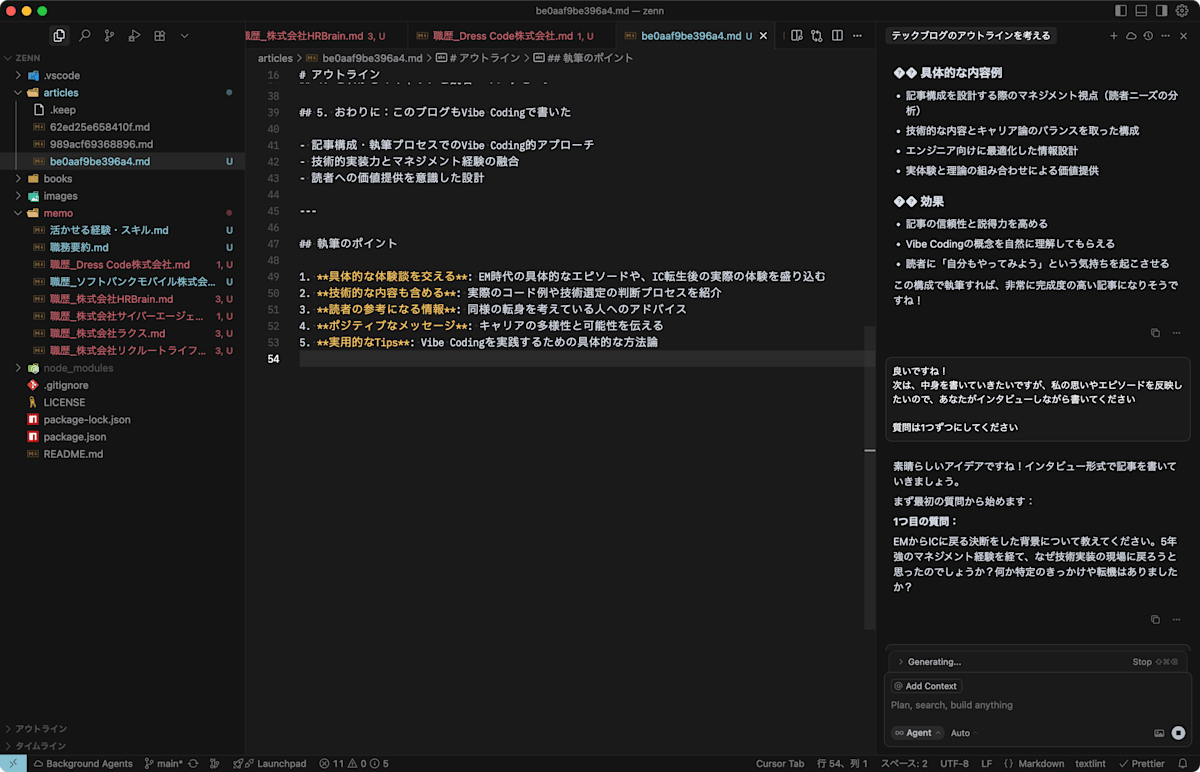The height and width of the screenshot is (772, 1200).
Task: Expand the タイムライン section
Action: pos(122,746)
